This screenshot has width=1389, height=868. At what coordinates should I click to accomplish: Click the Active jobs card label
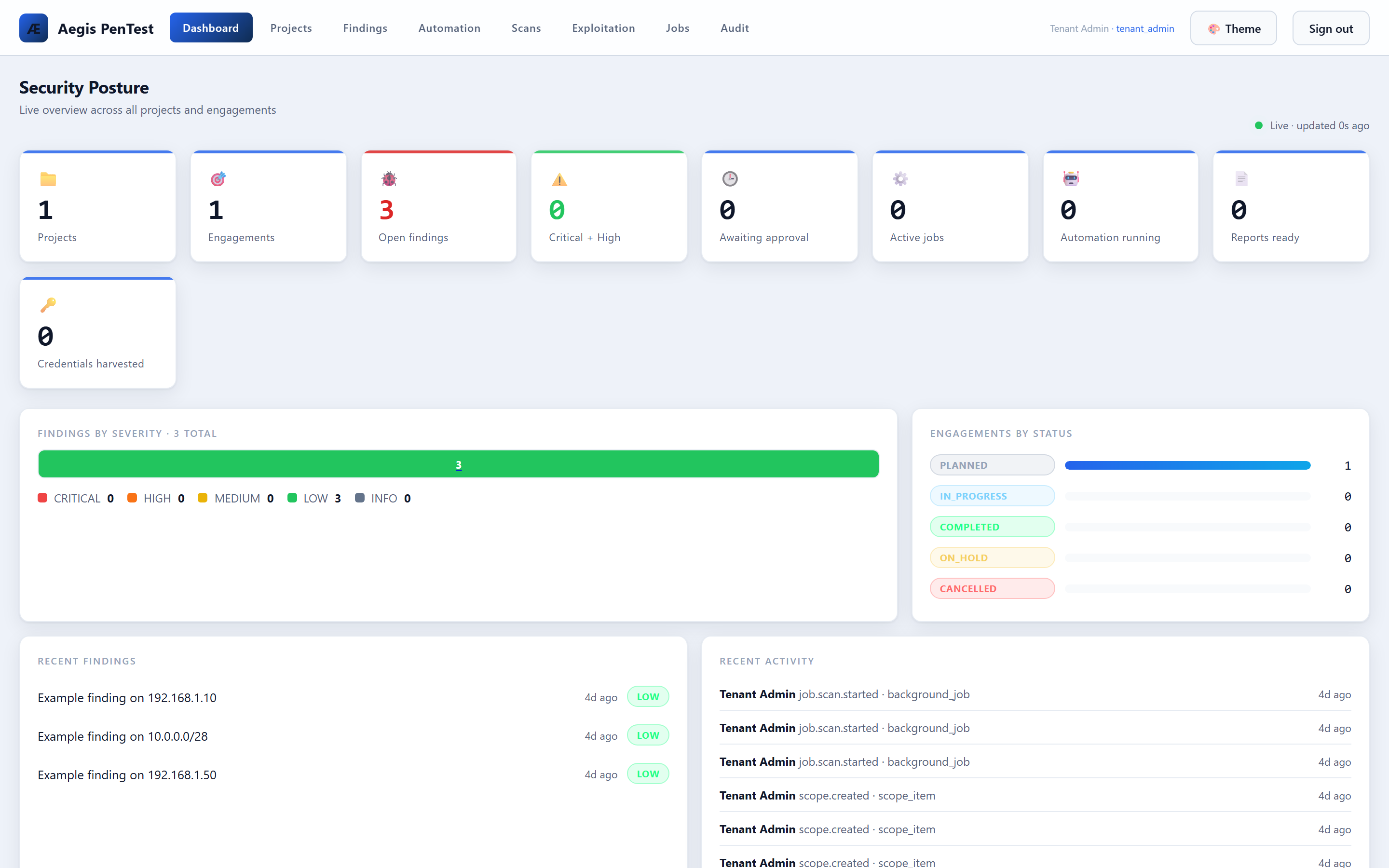coord(917,237)
